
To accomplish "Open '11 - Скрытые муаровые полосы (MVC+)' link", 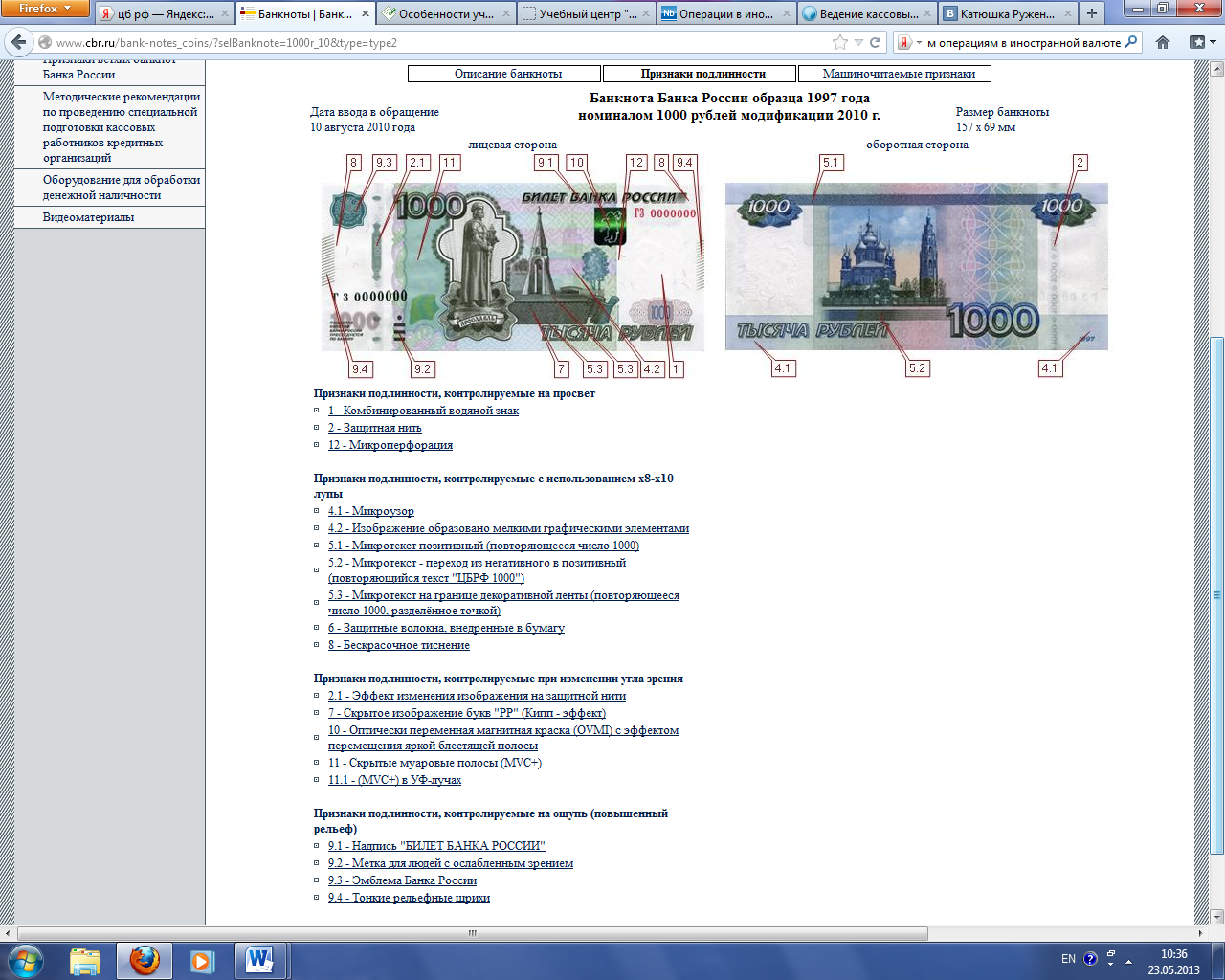I will (x=434, y=763).
